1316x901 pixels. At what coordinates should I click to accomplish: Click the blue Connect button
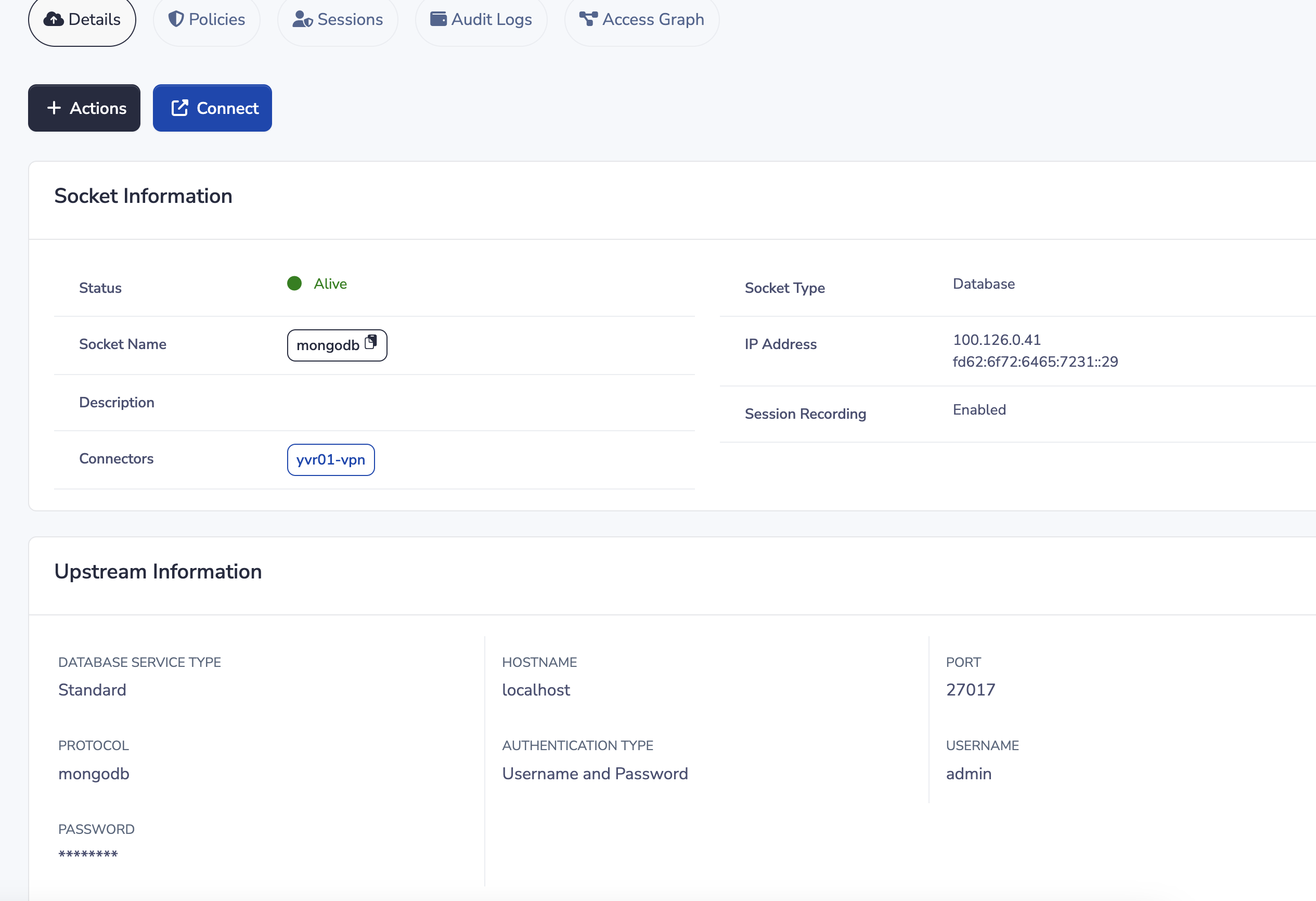212,108
